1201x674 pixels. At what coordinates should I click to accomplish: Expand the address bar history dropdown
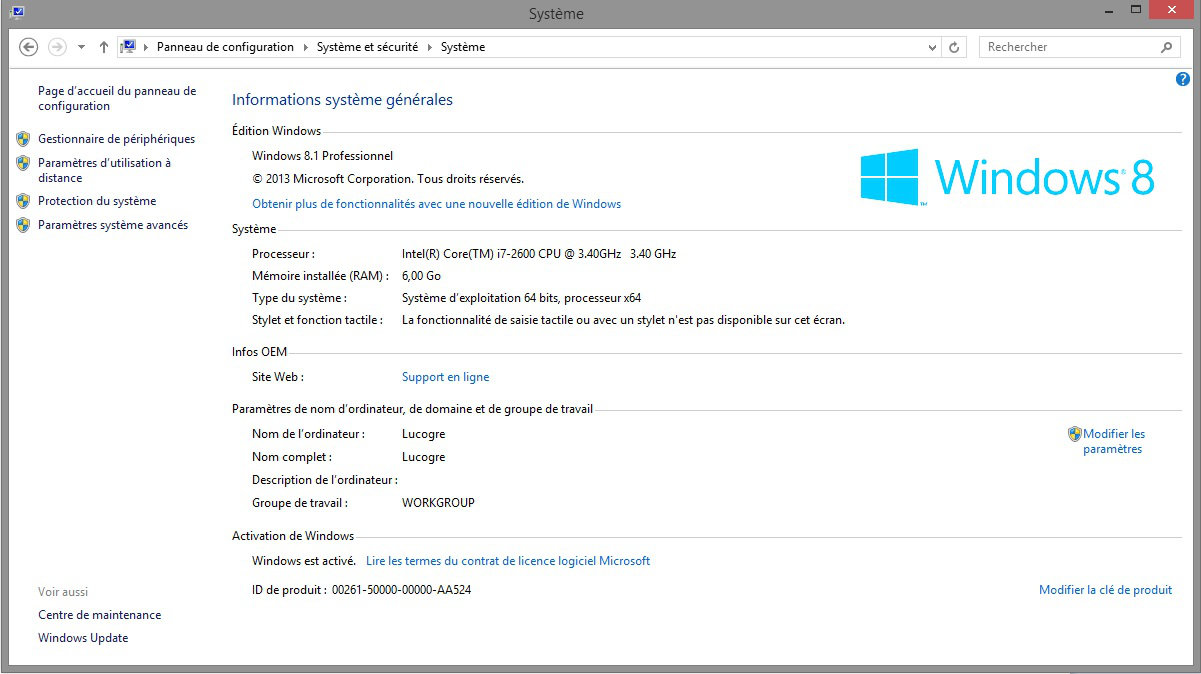tap(932, 47)
